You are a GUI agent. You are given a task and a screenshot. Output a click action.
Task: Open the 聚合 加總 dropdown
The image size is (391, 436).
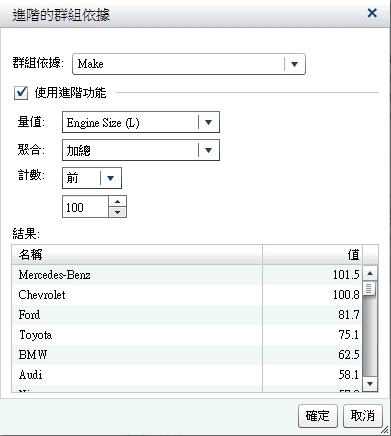141,150
